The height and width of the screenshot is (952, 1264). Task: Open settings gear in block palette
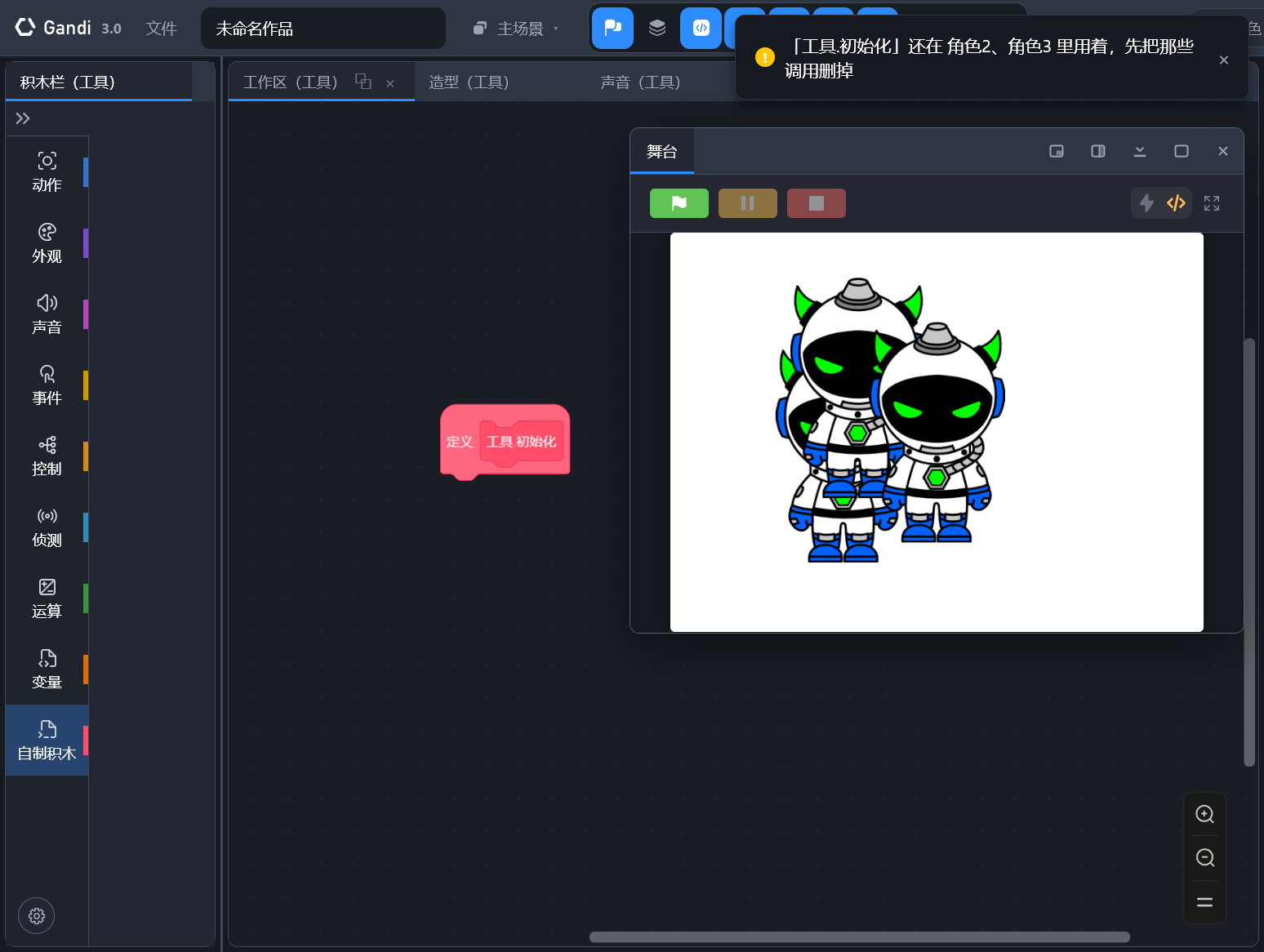tap(36, 916)
